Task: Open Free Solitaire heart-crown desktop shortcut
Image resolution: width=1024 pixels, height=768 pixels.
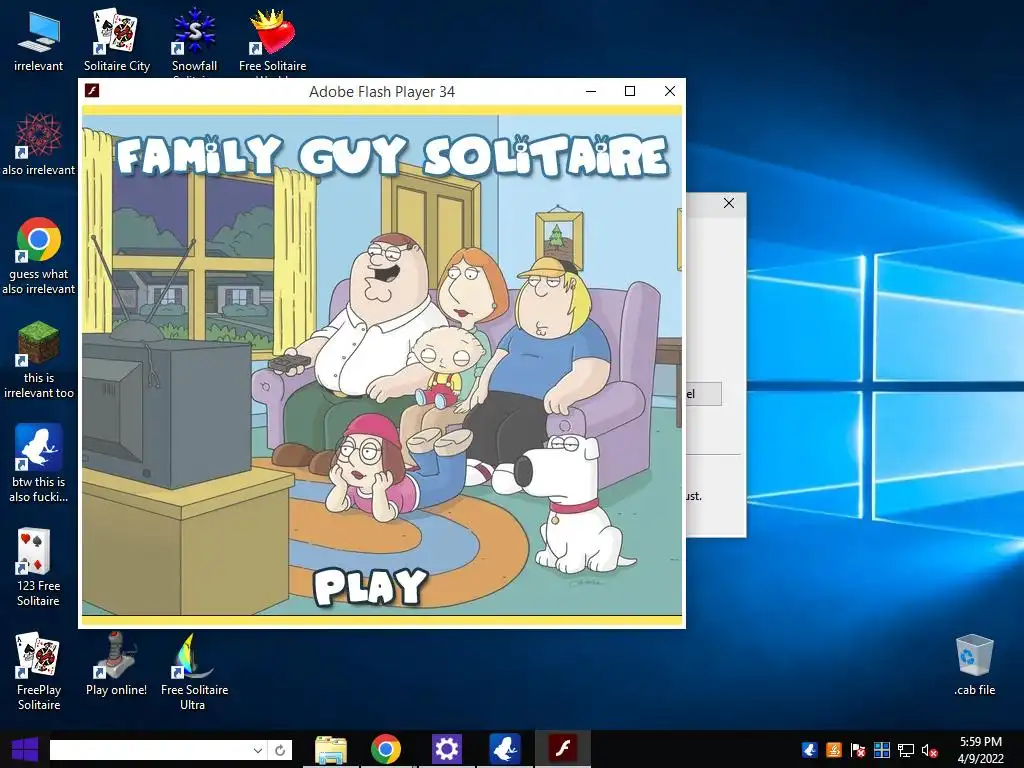Action: coord(272,40)
